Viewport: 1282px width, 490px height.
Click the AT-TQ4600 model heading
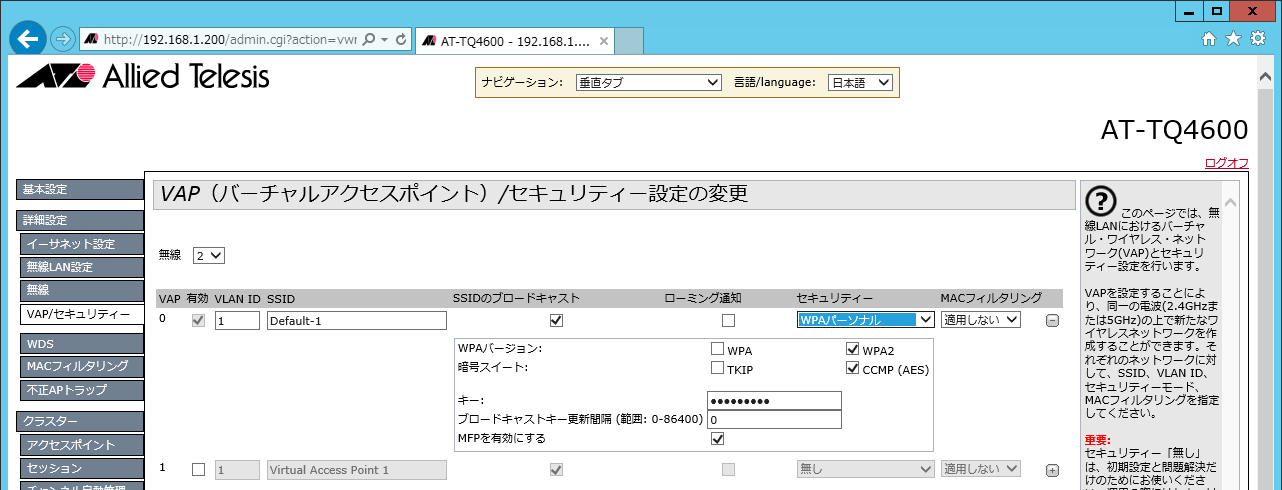[x=1174, y=130]
